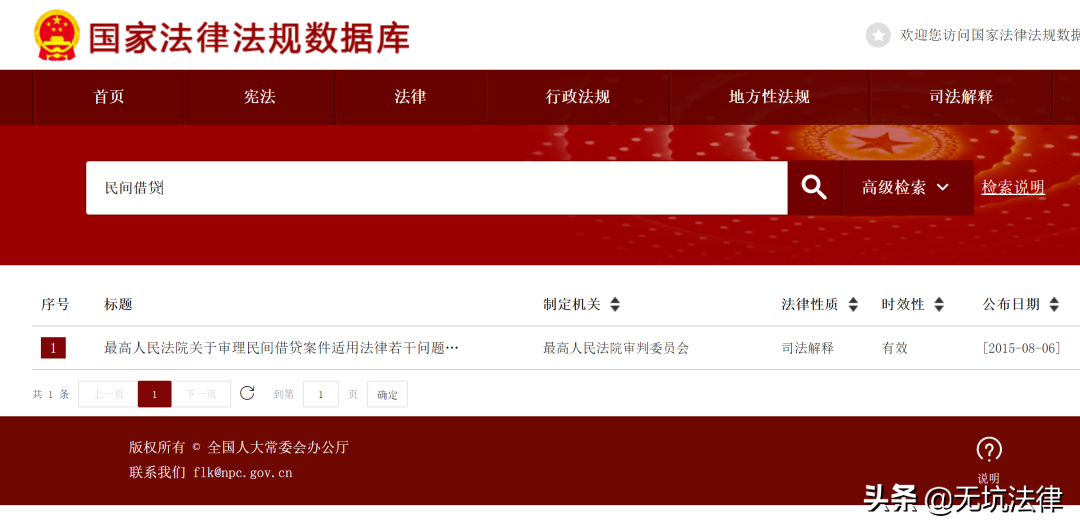Screen dimensions: 1080x530
Task: Click the 标题 column header
Action: pos(118,304)
